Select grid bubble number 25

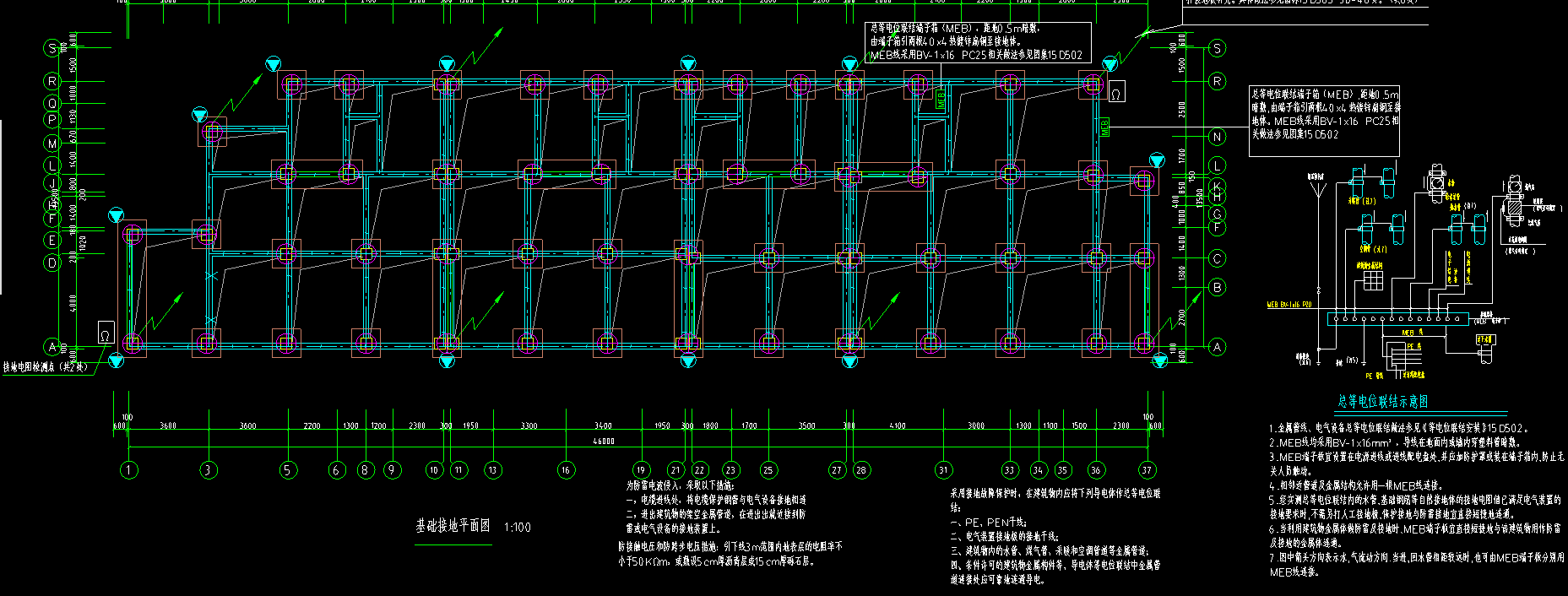(x=768, y=469)
